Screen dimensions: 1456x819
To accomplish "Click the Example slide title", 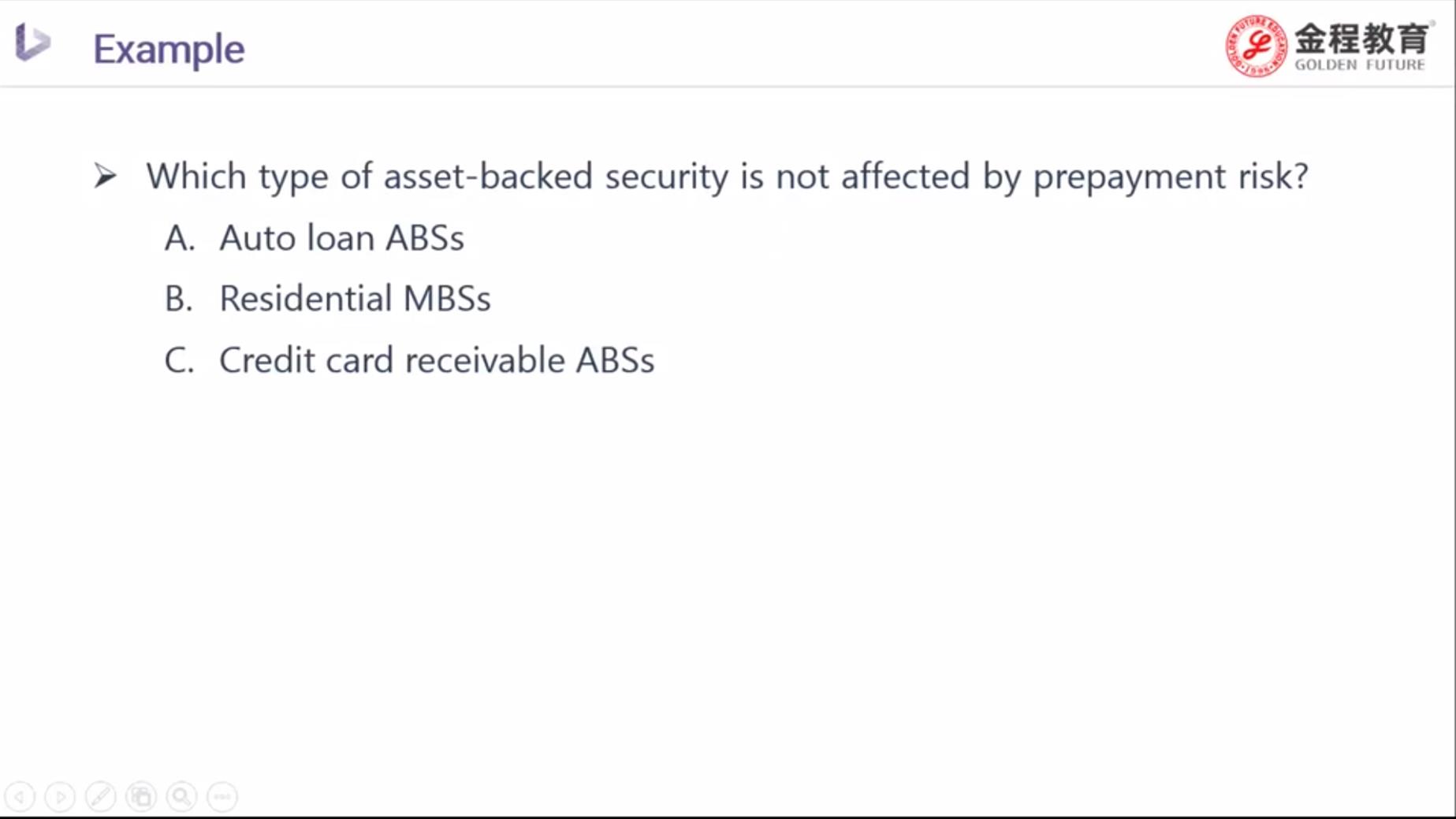I will (x=169, y=49).
